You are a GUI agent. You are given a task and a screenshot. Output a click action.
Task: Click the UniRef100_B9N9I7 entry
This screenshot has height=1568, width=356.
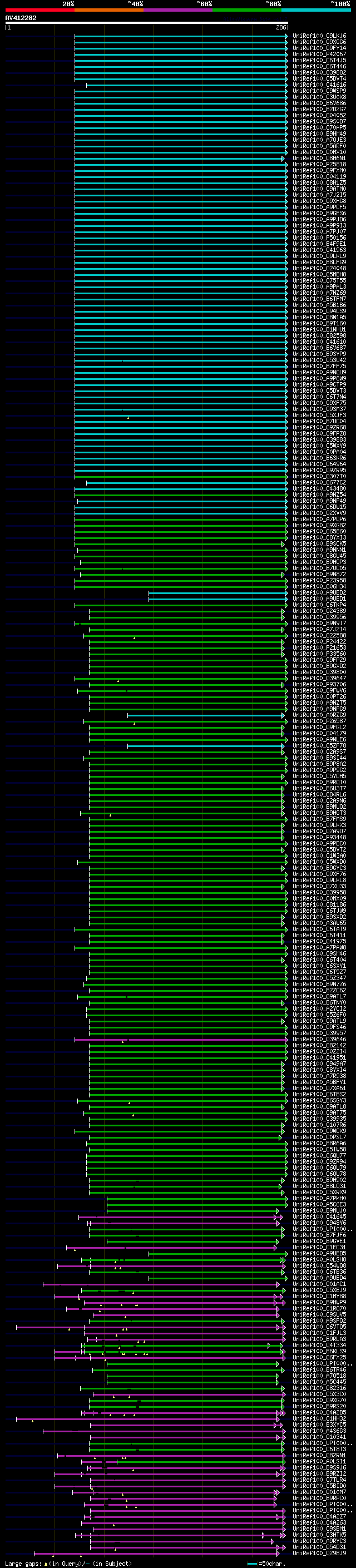coord(319,623)
